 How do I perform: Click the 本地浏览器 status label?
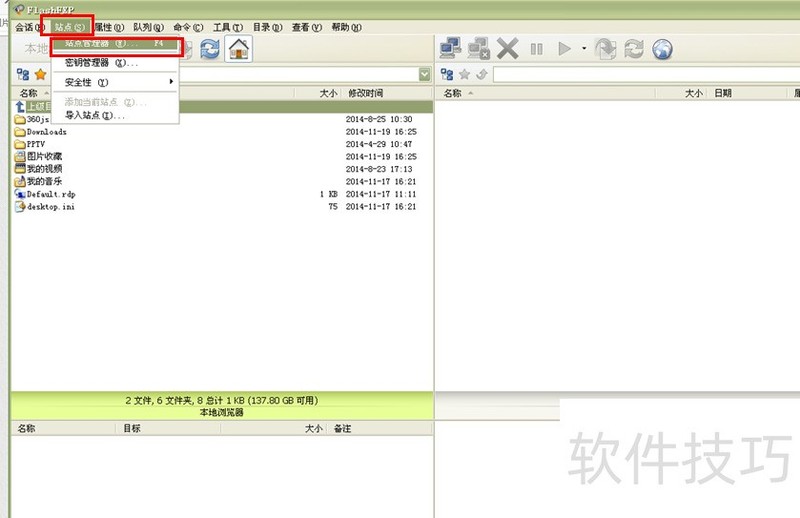click(x=221, y=412)
